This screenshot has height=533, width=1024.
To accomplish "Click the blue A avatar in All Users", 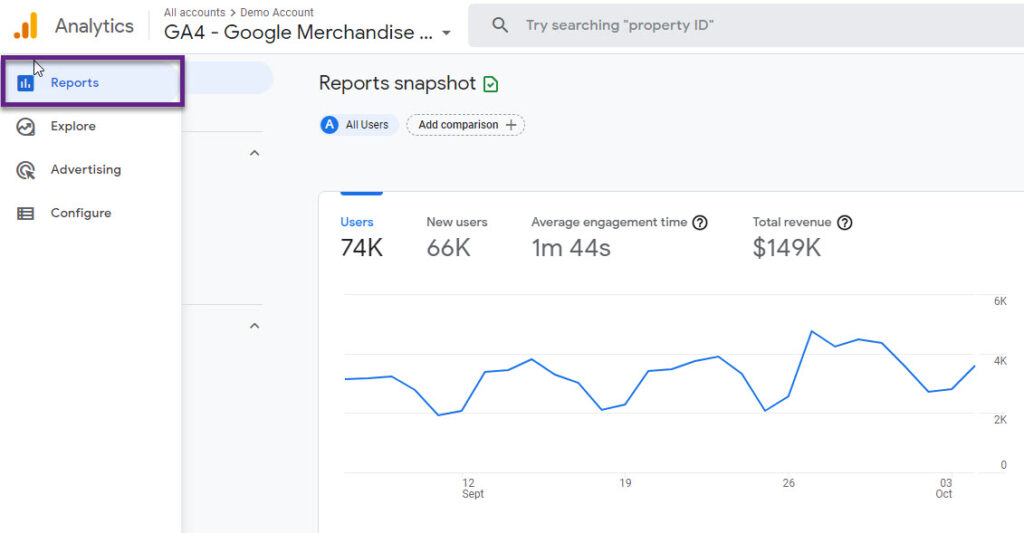I will click(329, 125).
